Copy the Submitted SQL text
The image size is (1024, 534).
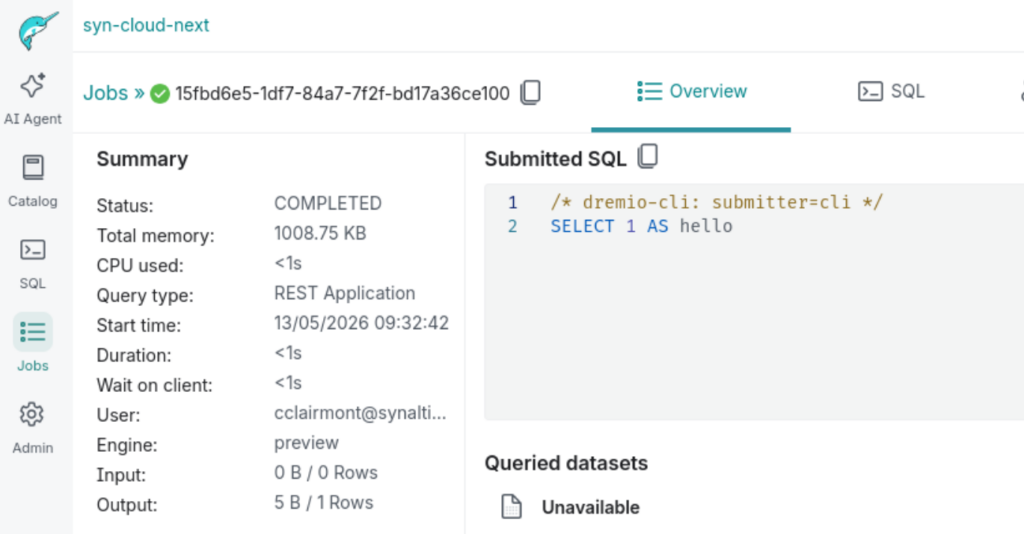click(x=647, y=157)
